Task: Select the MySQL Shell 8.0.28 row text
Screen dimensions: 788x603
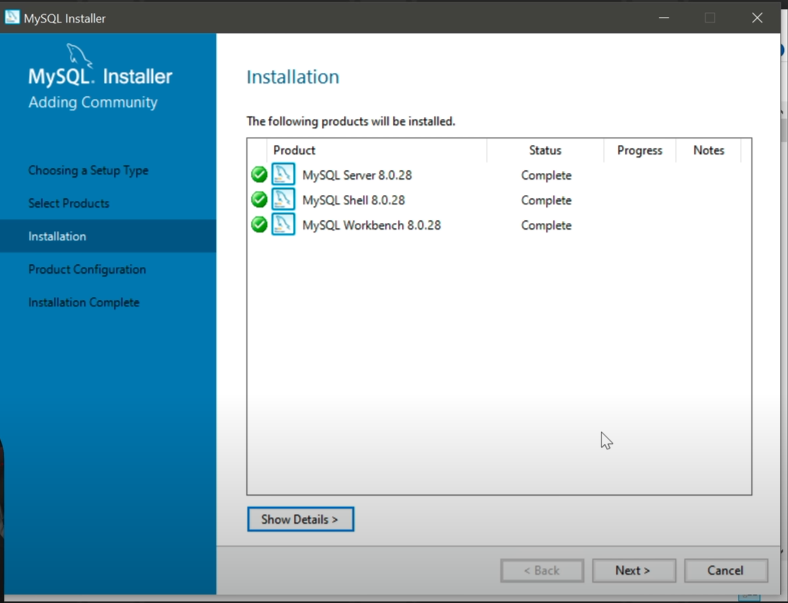Action: 353,200
